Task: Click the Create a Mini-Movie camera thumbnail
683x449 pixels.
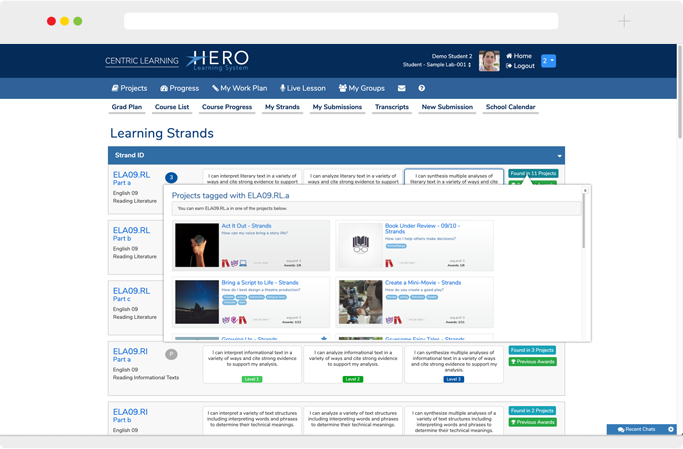Action: click(x=360, y=302)
